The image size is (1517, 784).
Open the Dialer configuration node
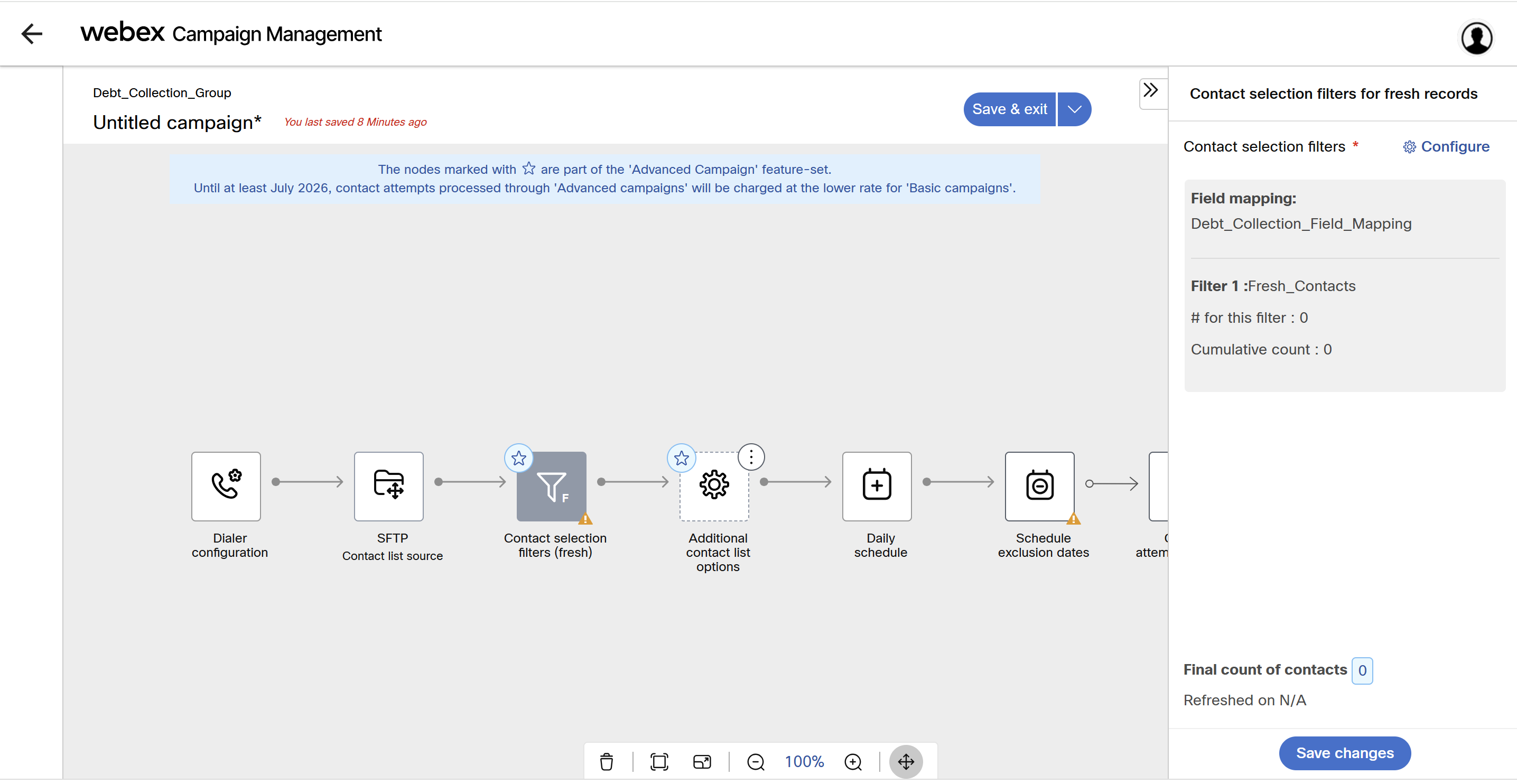226,486
